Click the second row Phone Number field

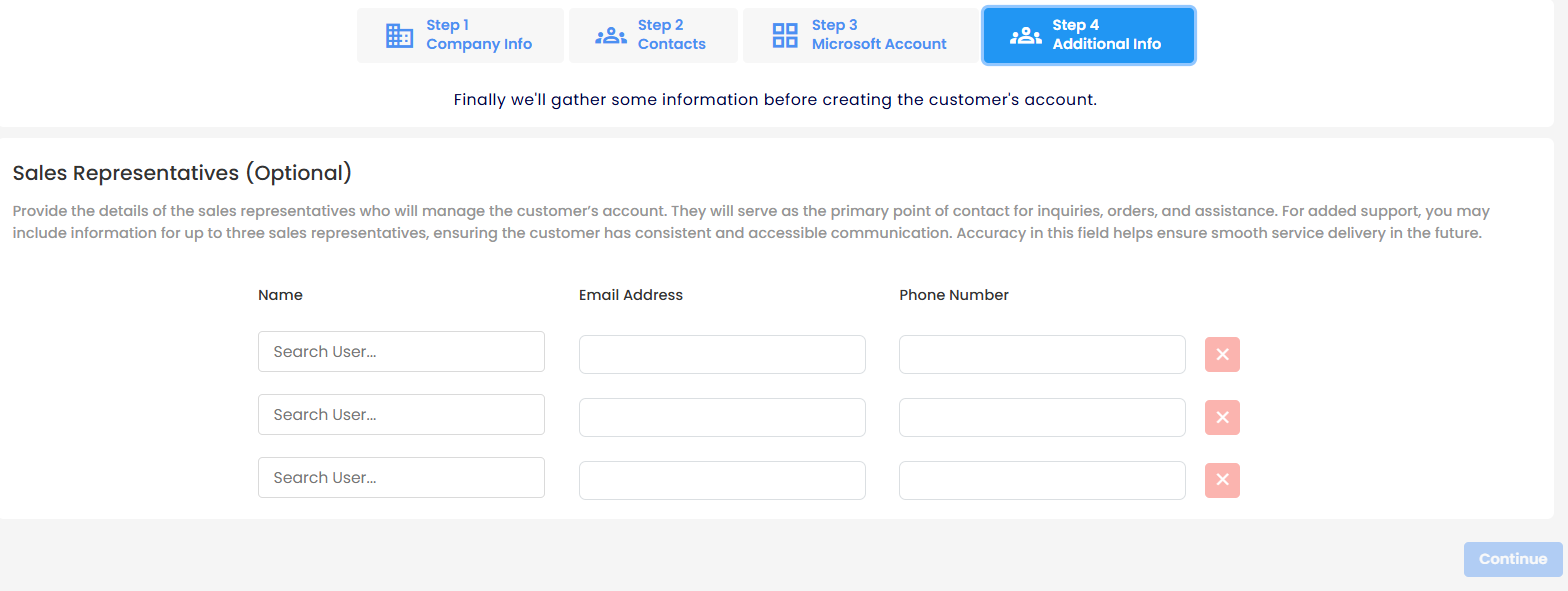click(1042, 418)
